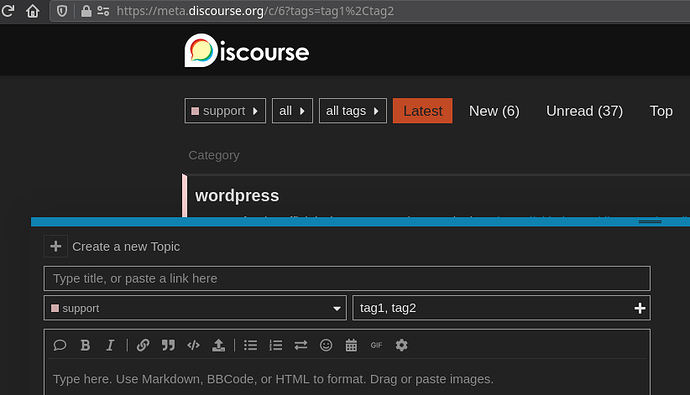
Task: Switch to the Unread (37) tab
Action: (584, 111)
